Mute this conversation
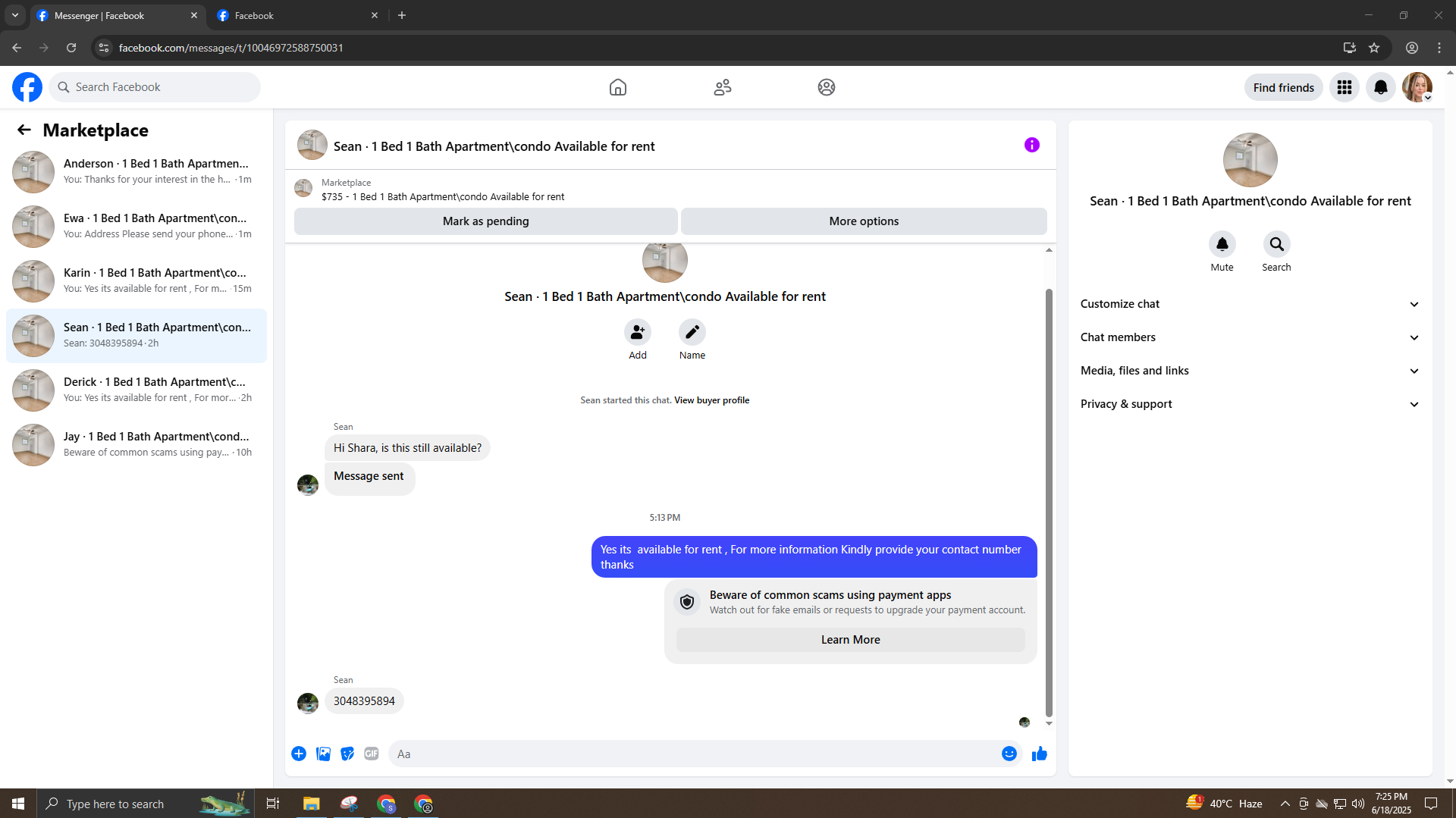This screenshot has height=818, width=1456. (x=1222, y=244)
